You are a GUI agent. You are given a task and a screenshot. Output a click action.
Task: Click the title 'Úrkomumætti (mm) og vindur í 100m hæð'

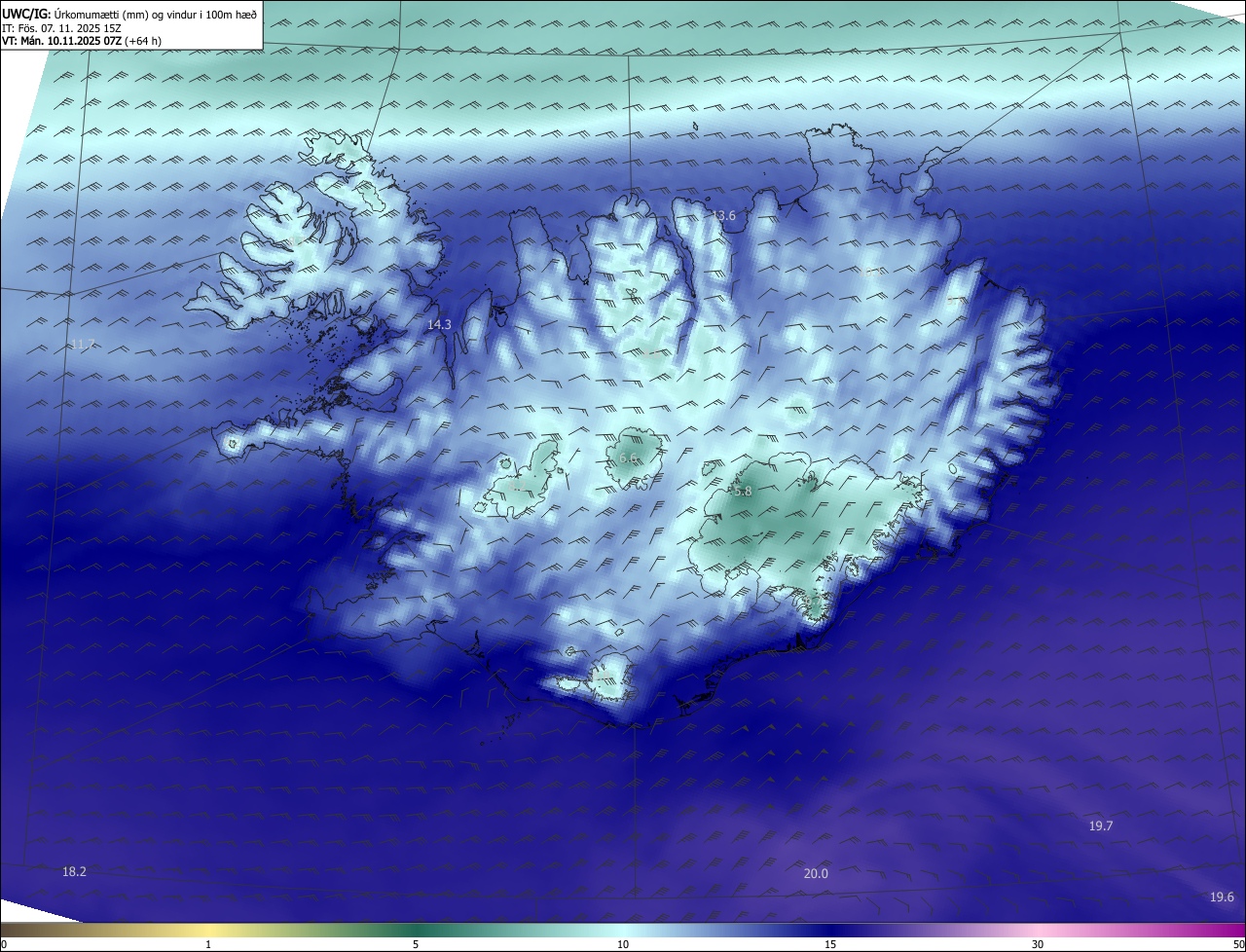click(155, 14)
